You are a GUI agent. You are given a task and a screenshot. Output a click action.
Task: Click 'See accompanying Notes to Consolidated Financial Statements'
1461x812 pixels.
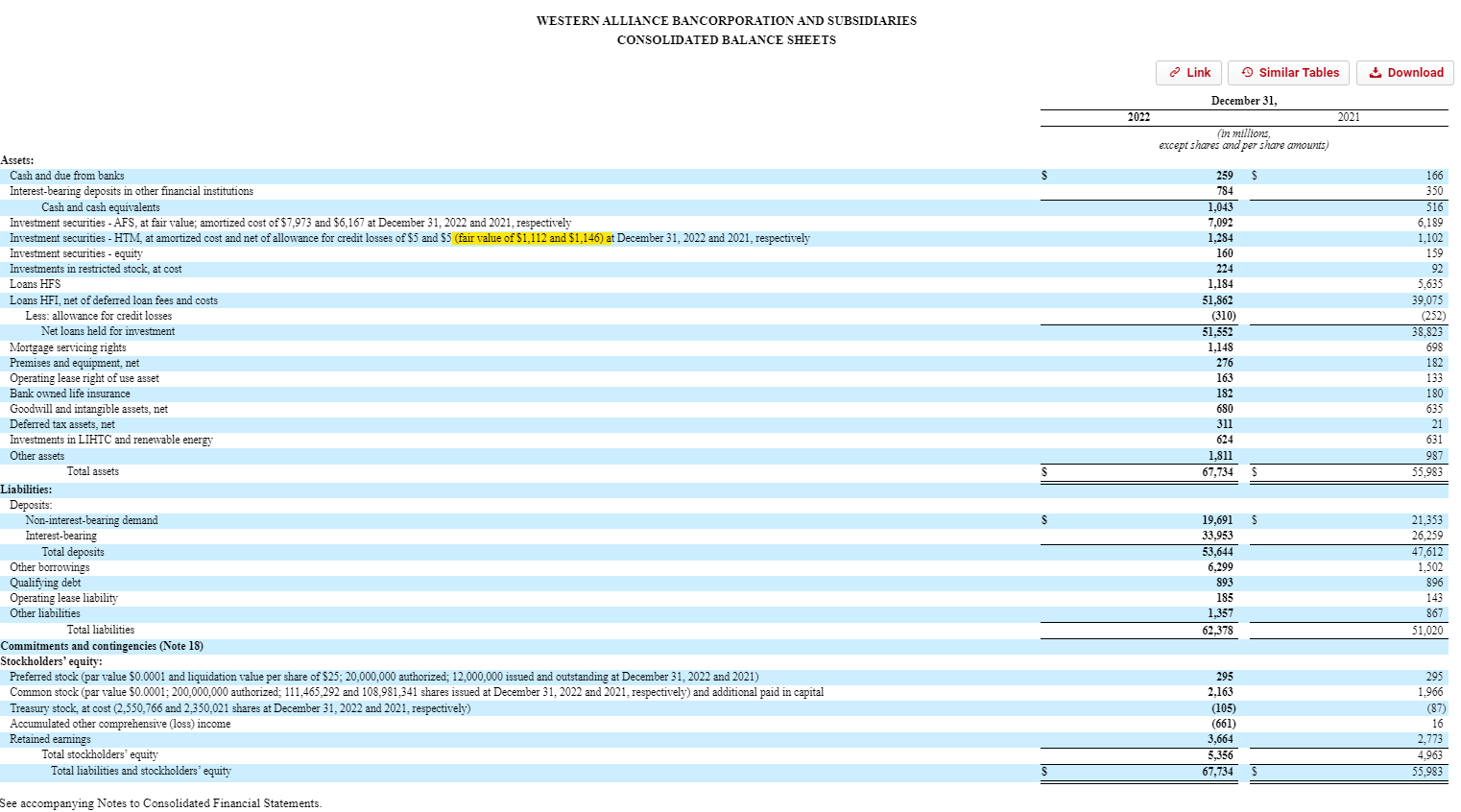click(x=161, y=803)
